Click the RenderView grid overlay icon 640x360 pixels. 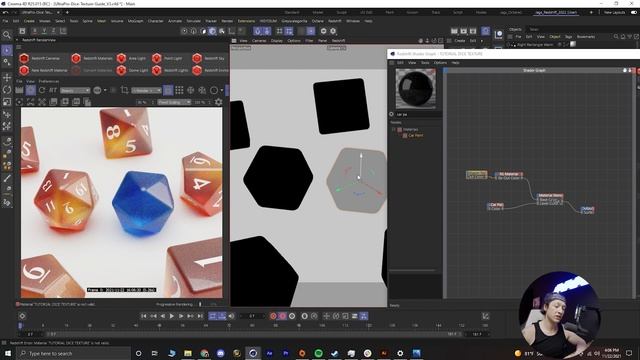tap(179, 90)
